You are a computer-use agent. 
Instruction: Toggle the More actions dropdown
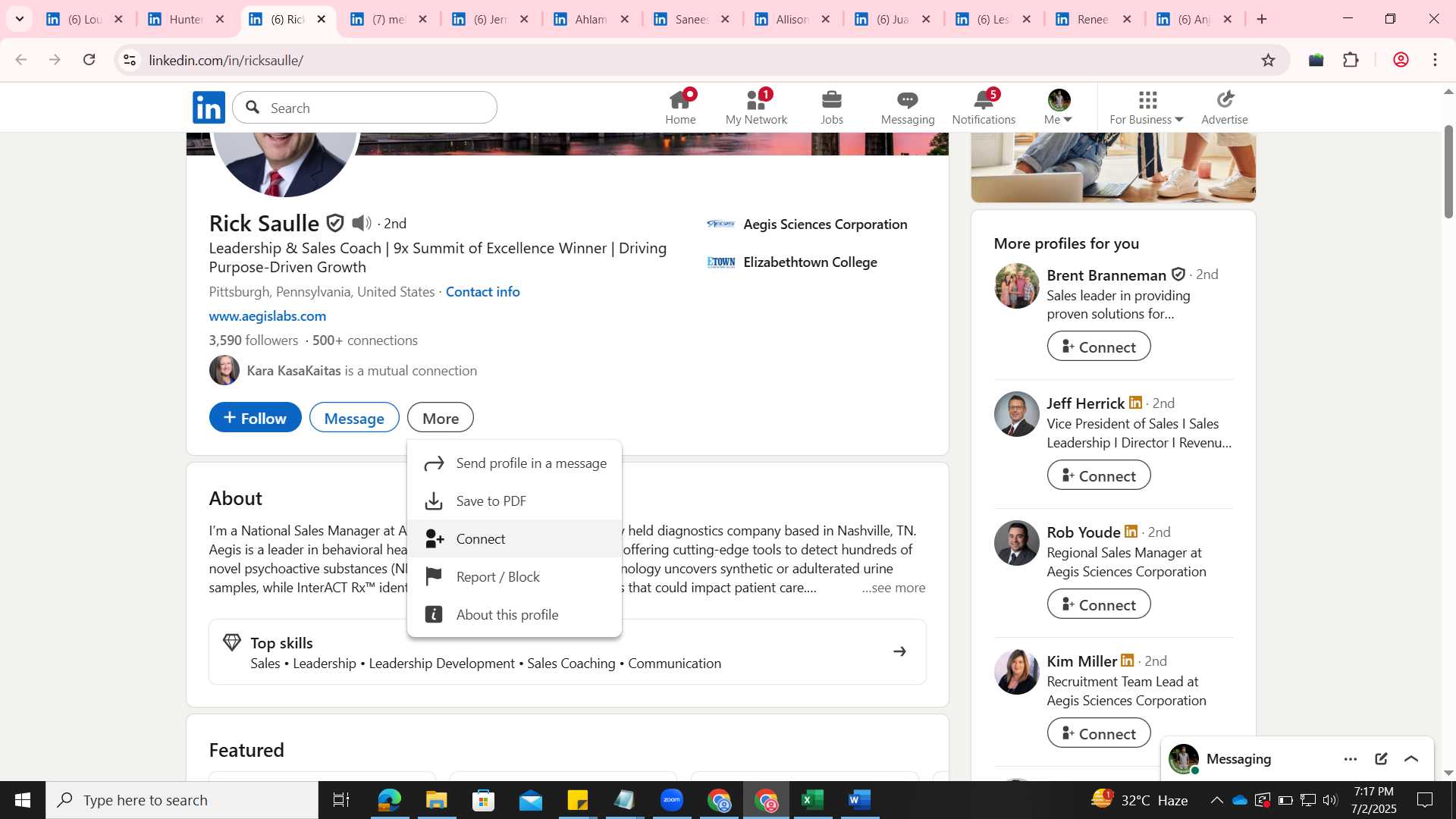[x=441, y=418]
